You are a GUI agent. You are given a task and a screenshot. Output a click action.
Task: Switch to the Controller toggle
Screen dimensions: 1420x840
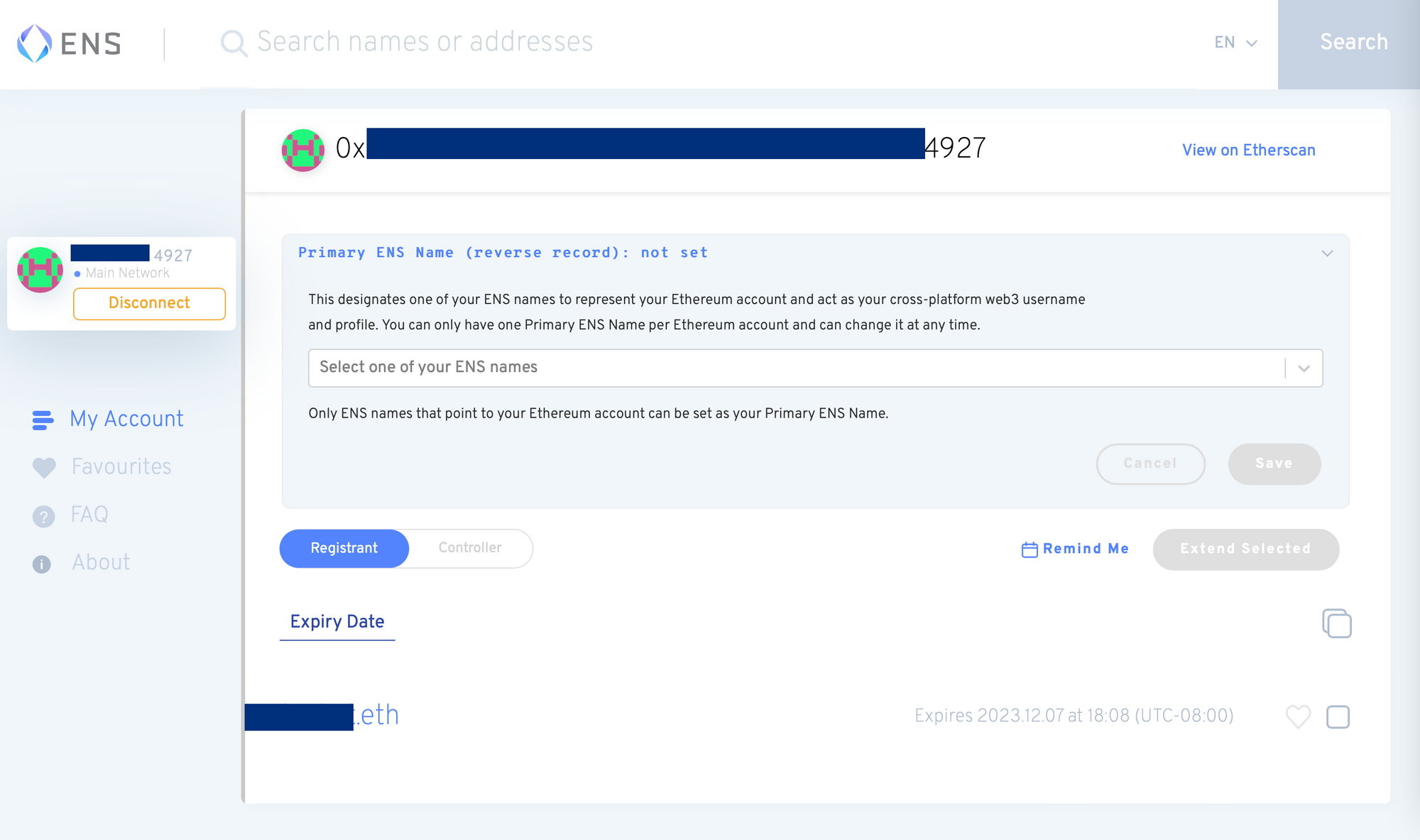470,548
